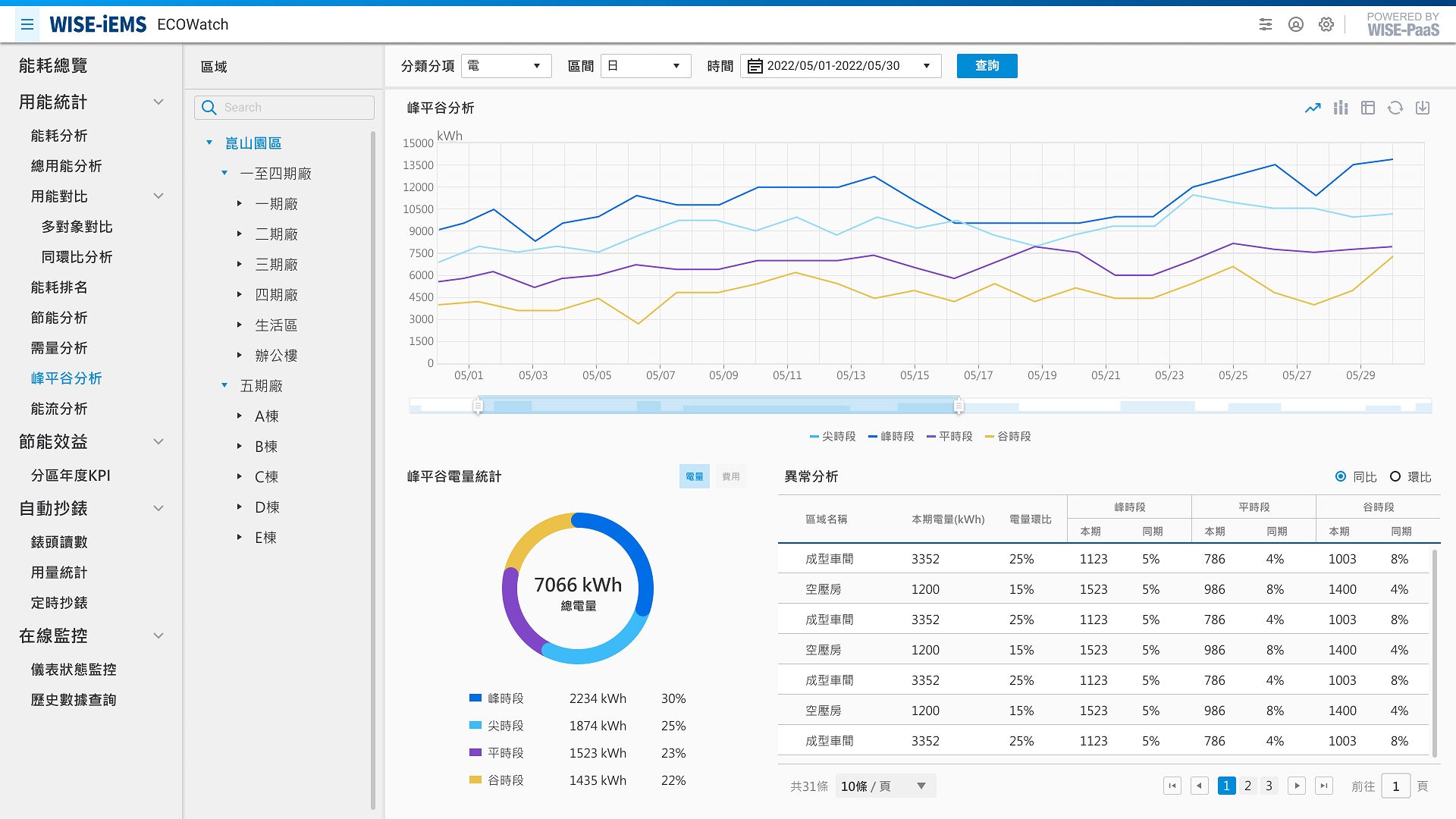Show chart data table view icon
The width and height of the screenshot is (1456, 819).
pos(1368,108)
